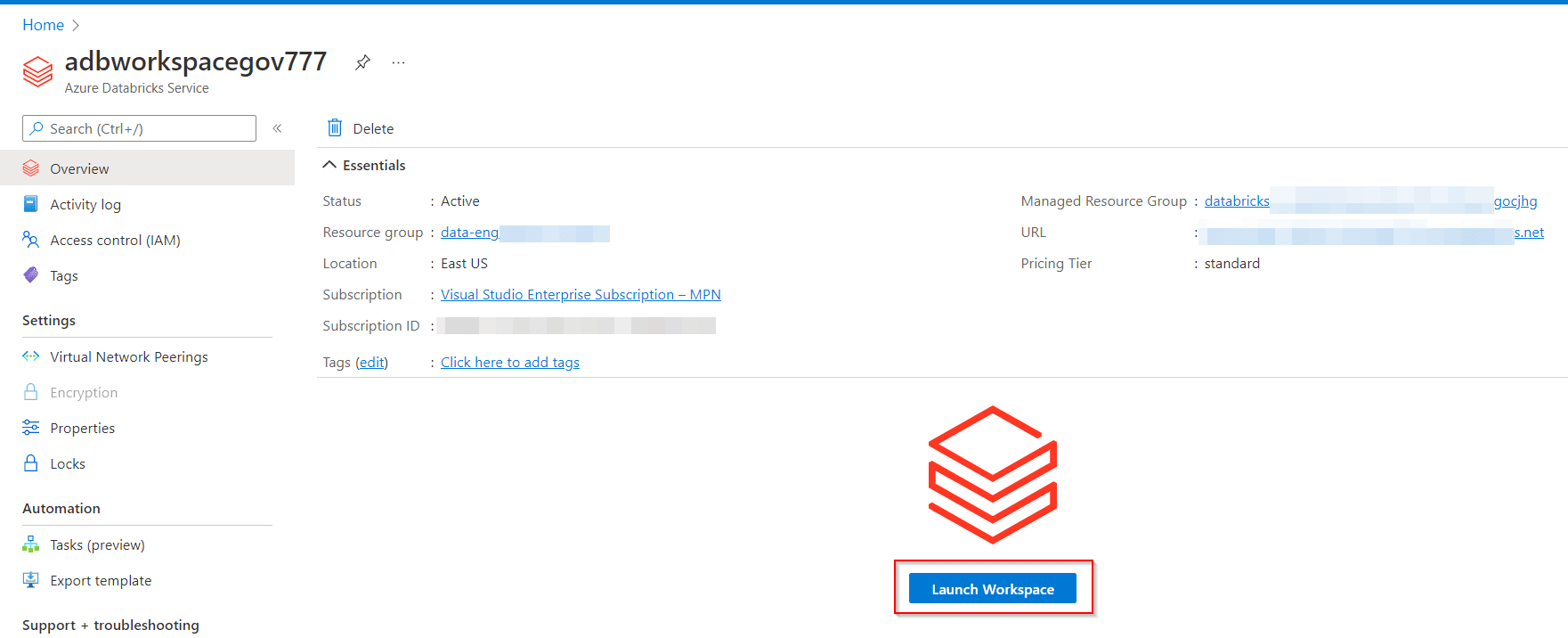Pin adbworkspacegov777 to dashboard using pin icon
The height and width of the screenshot is (638, 1568).
point(362,62)
